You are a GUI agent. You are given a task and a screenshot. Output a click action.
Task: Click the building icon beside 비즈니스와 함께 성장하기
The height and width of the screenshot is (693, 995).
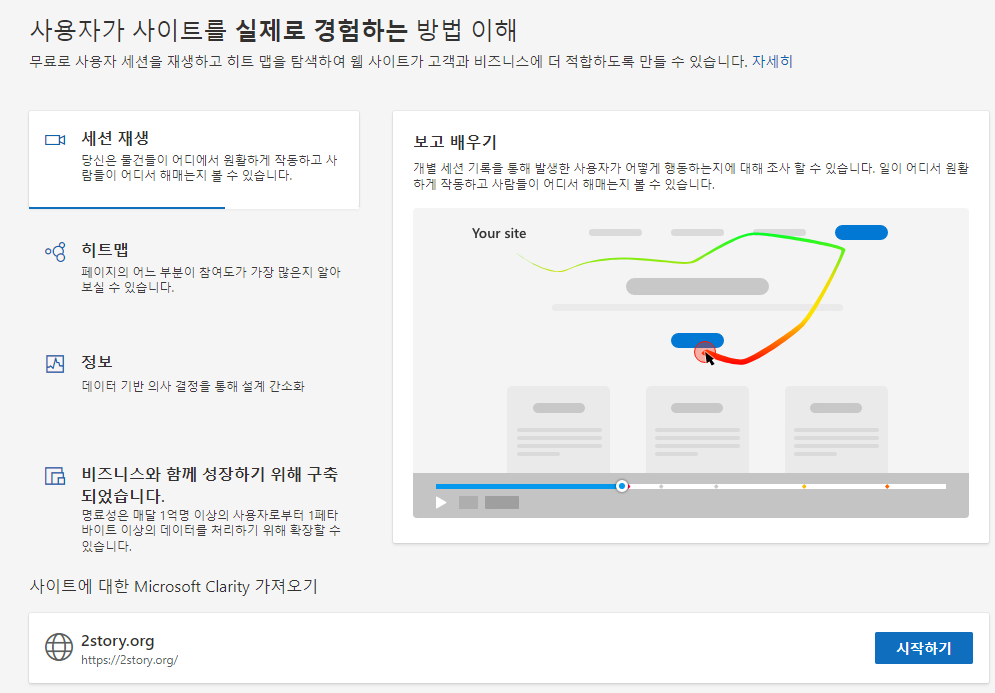55,478
